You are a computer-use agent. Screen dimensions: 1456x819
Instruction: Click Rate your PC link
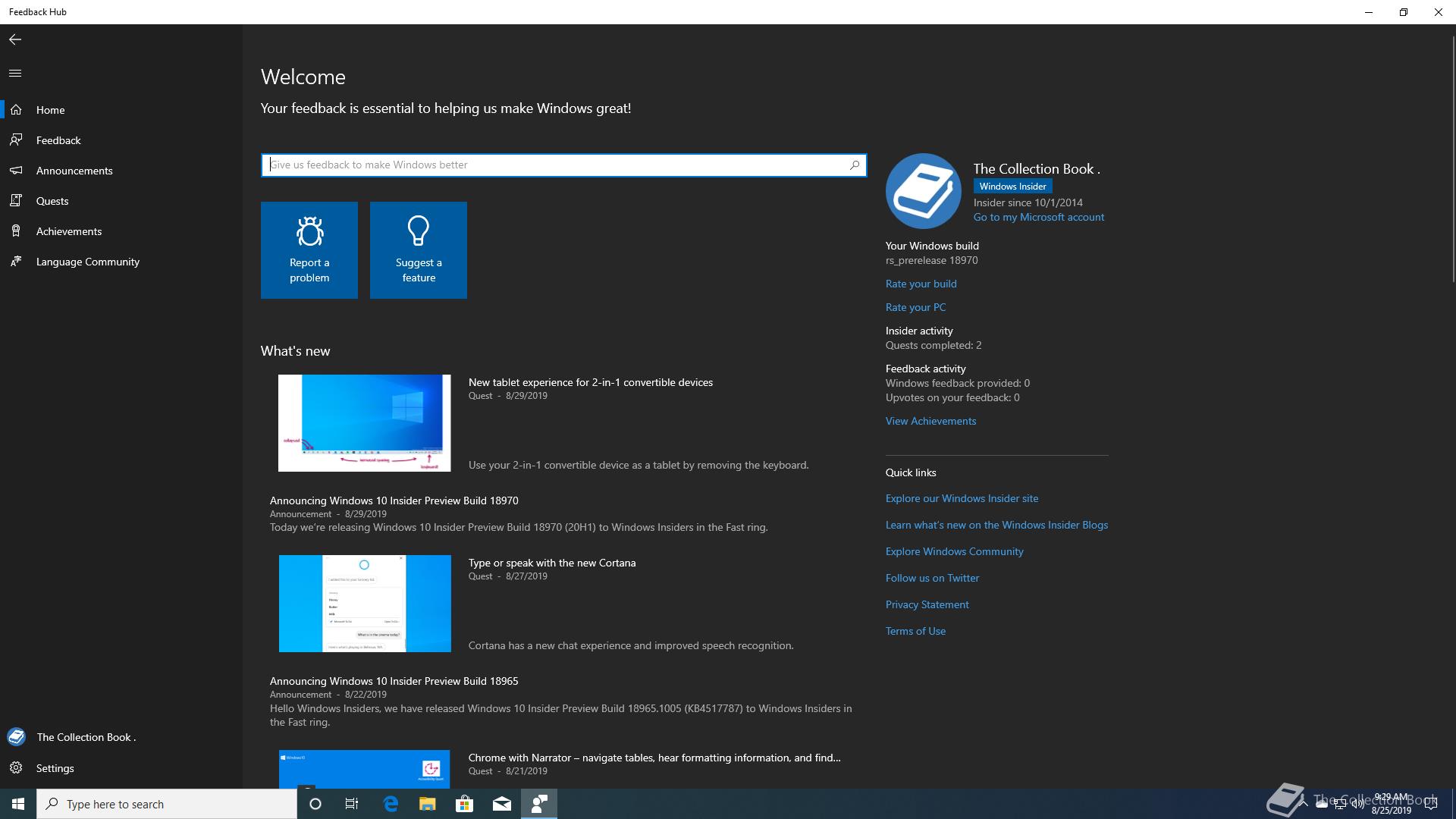point(915,307)
